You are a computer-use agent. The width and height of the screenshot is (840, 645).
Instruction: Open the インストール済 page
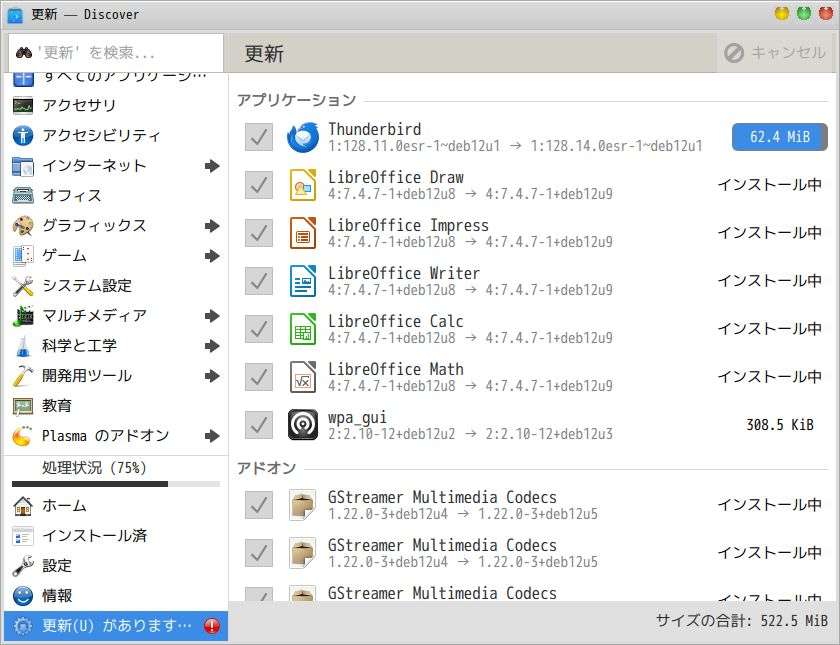click(x=116, y=536)
